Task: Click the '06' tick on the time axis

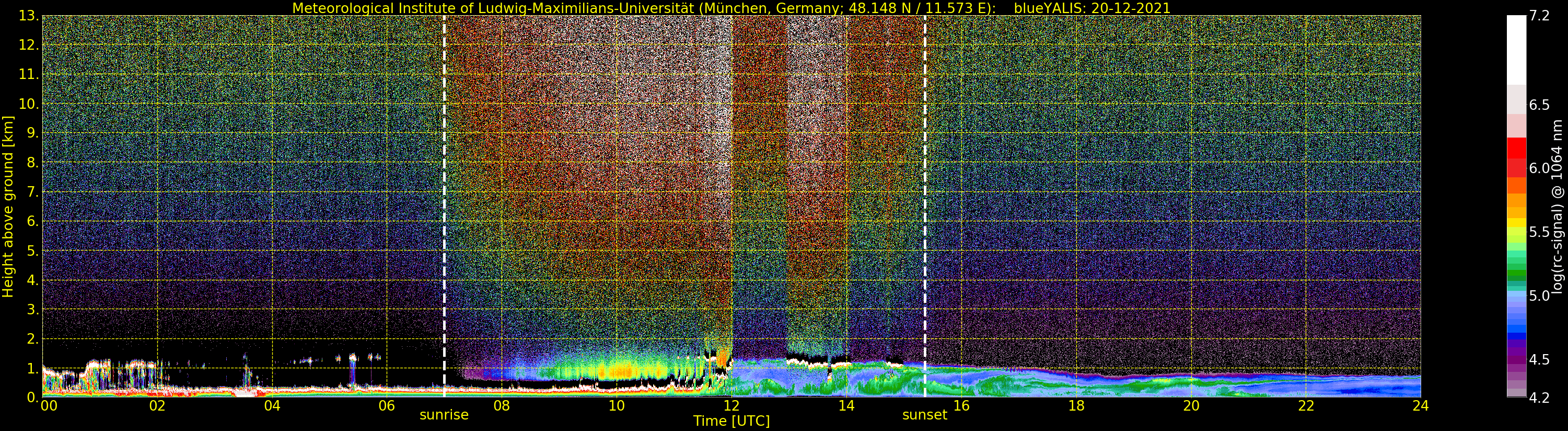Action: (x=387, y=406)
